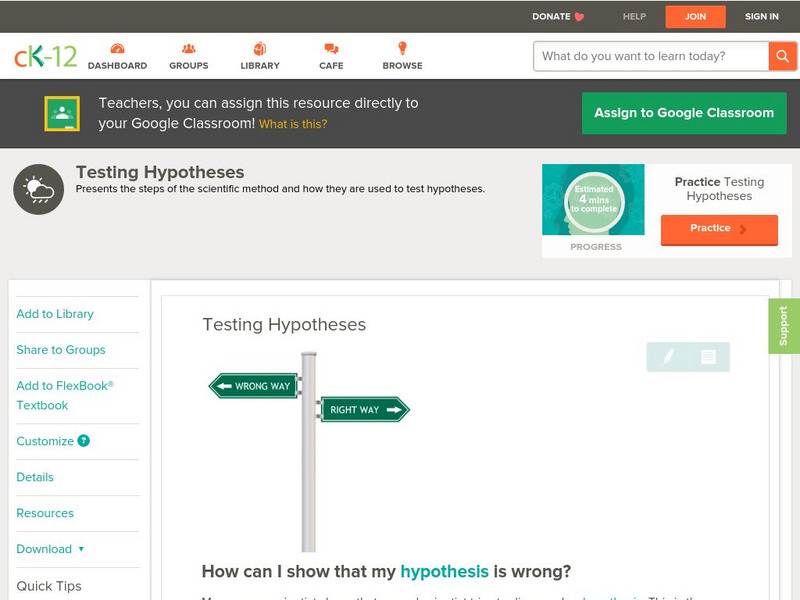
Task: Click the Customize help question mark icon
Action: (84, 441)
